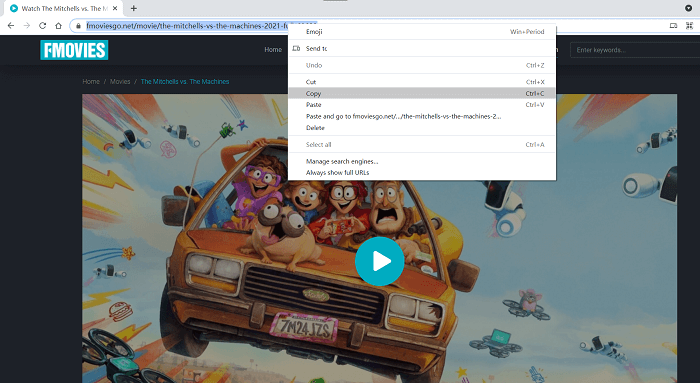Click the Enter keywords search field
The image size is (700, 383).
click(x=635, y=50)
